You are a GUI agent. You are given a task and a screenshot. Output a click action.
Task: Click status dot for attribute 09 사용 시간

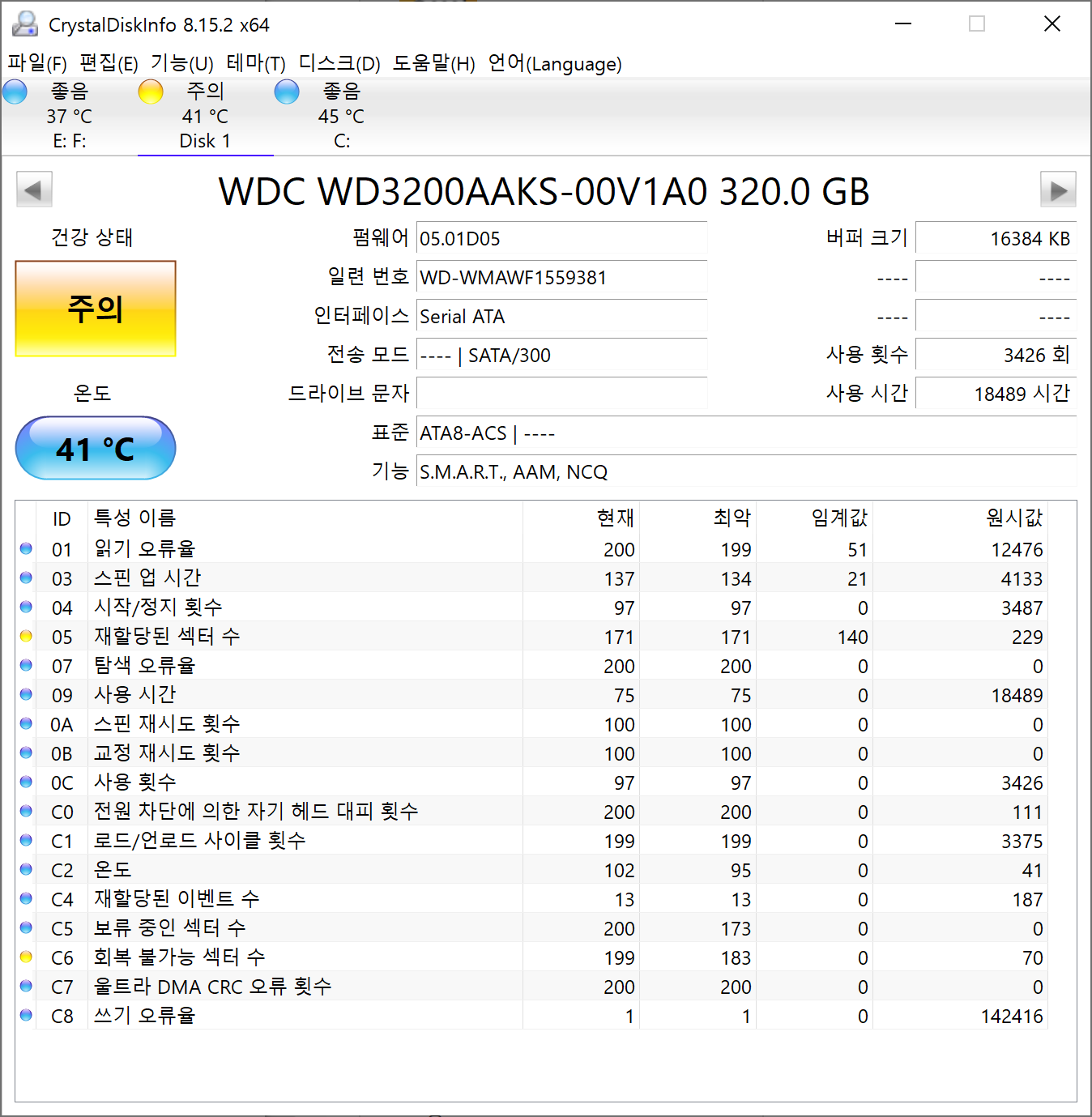26,694
